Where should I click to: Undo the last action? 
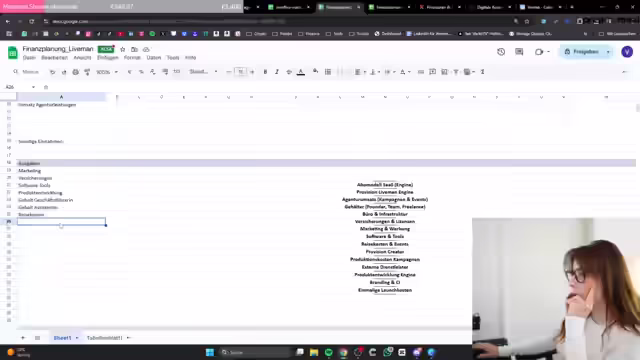click(x=53, y=72)
